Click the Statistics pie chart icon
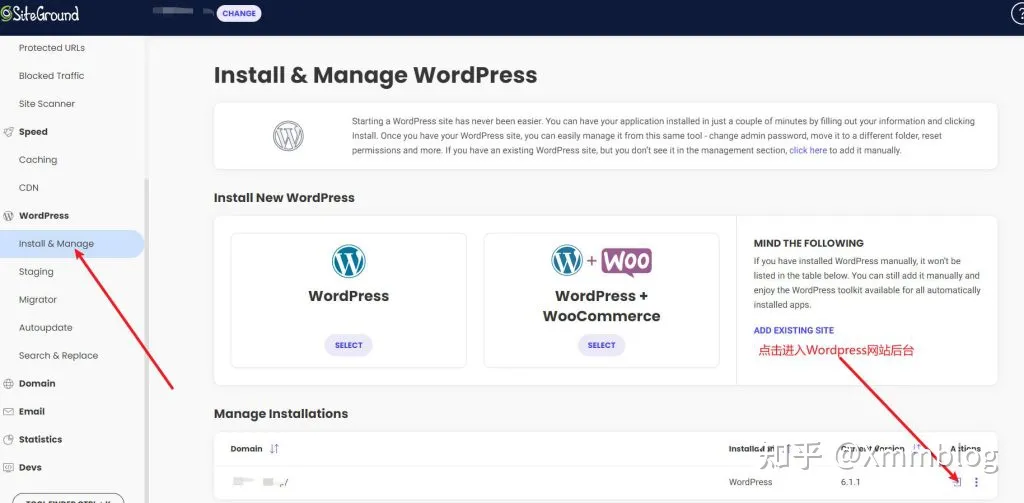Screen dimensions: 1024x503 tap(8, 440)
